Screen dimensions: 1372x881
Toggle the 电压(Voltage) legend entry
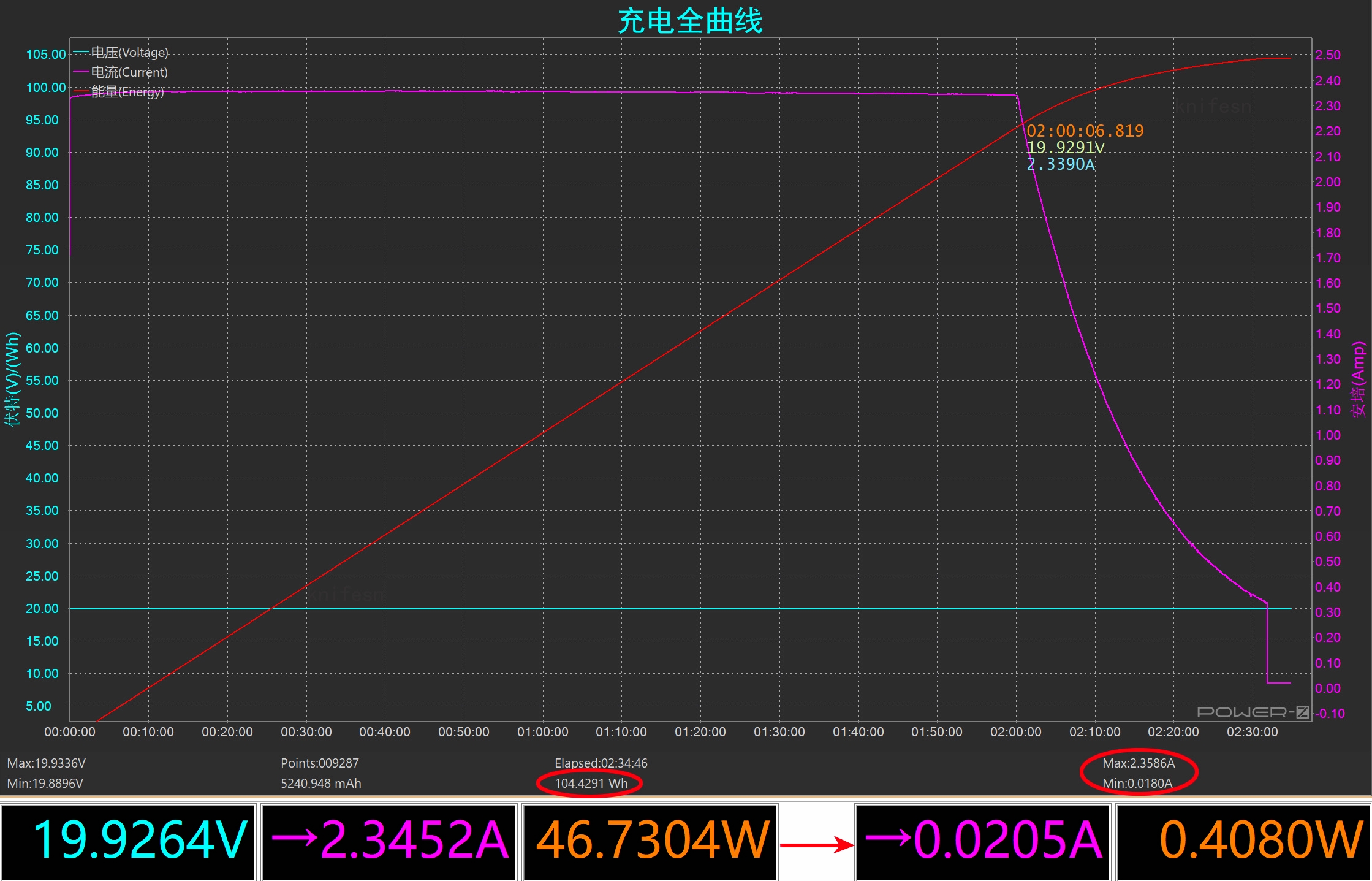click(129, 53)
